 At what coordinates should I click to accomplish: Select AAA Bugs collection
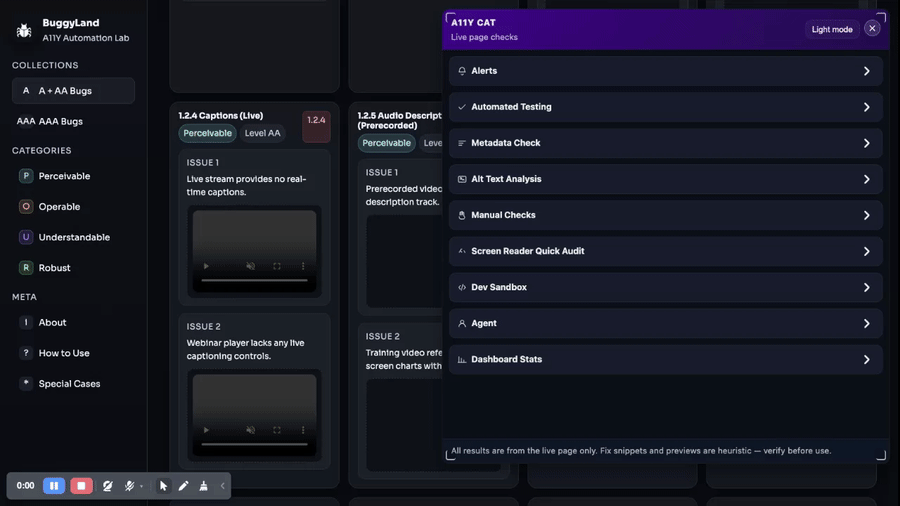click(60, 121)
